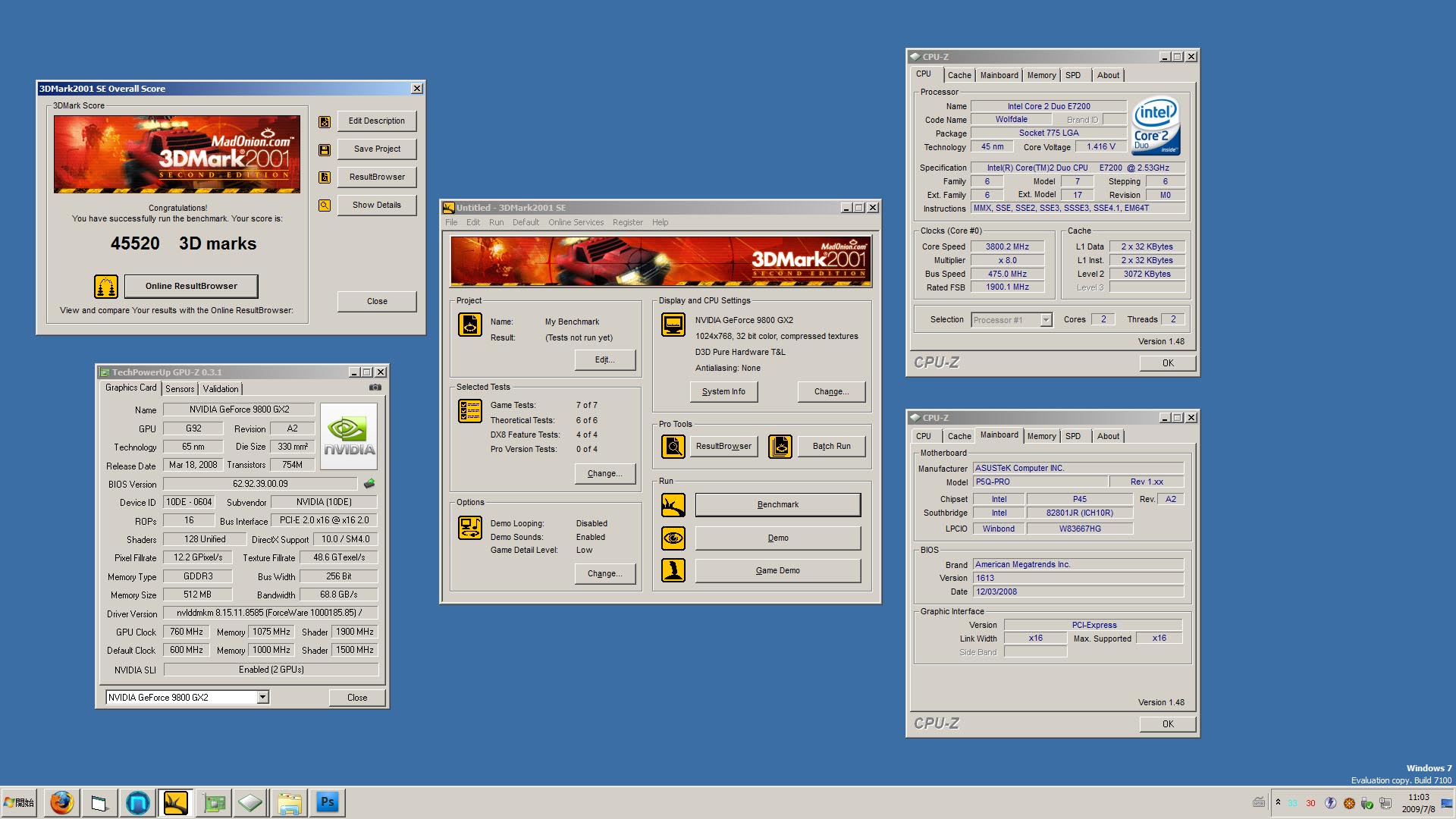This screenshot has height=819, width=1456.
Task: Click OK in the lower CPU-Z Mainboard window
Action: tap(1168, 724)
